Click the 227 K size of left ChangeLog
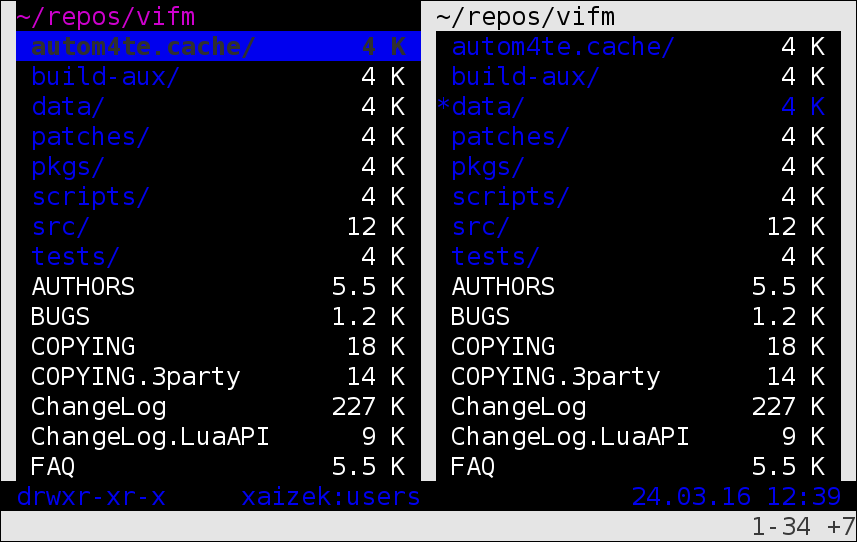The height and width of the screenshot is (542, 857). click(368, 407)
